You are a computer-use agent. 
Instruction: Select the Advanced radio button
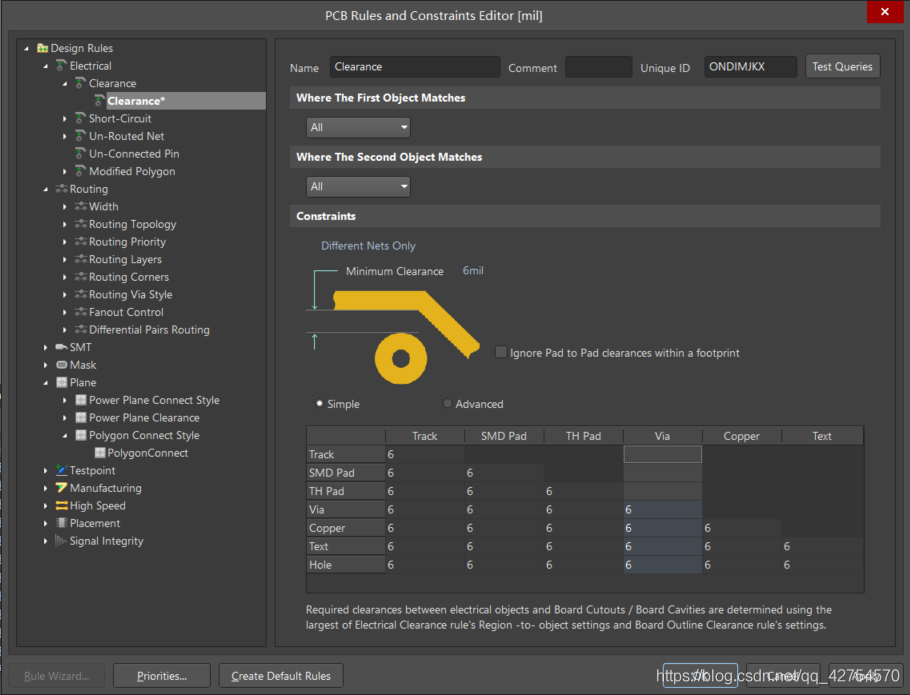(x=447, y=403)
